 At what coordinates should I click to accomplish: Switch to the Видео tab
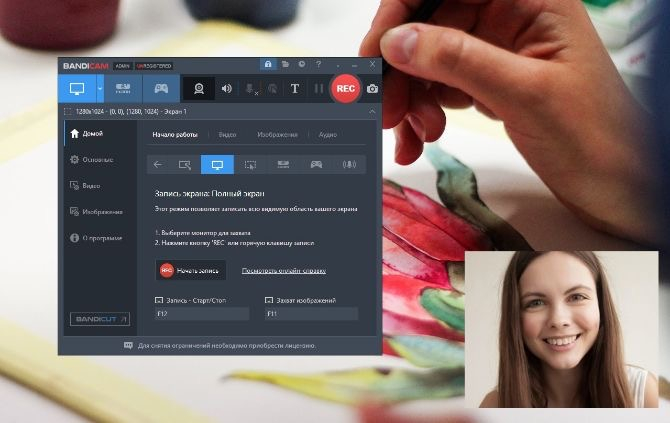(x=227, y=135)
